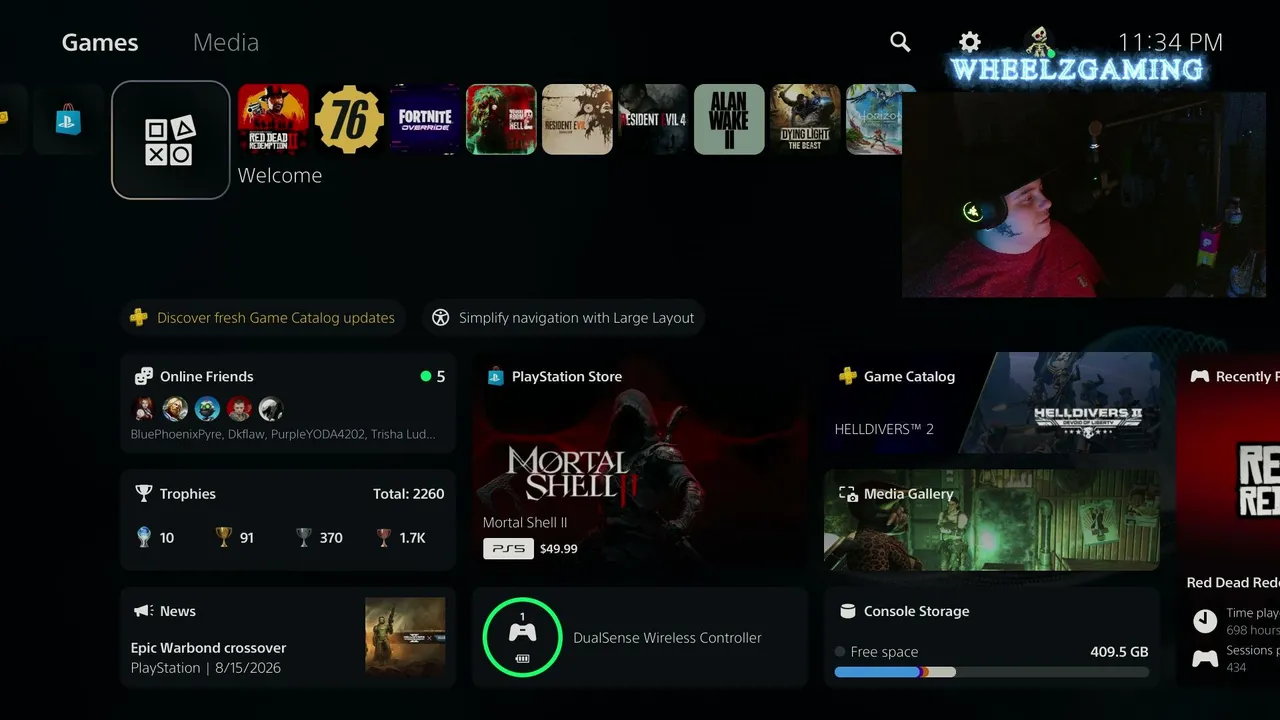Select the Resident Evil biohazard game tile
Viewport: 1280px width, 720px height.
577,119
